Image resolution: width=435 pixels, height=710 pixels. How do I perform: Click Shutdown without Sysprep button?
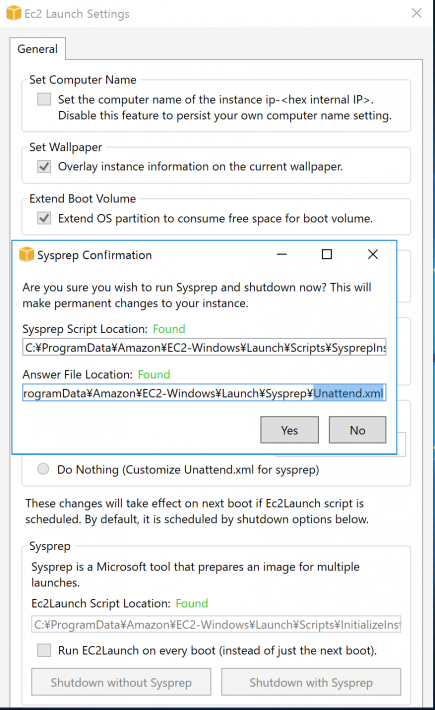(x=121, y=682)
